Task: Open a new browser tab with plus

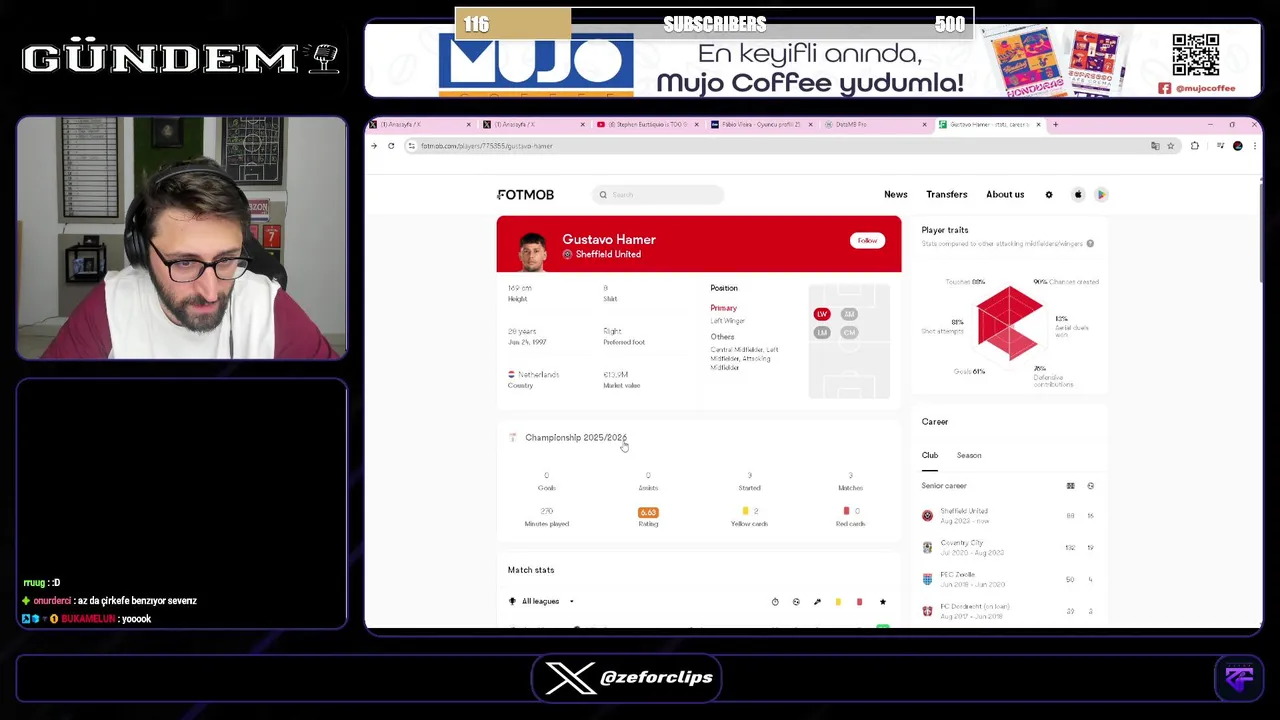Action: [x=1056, y=124]
